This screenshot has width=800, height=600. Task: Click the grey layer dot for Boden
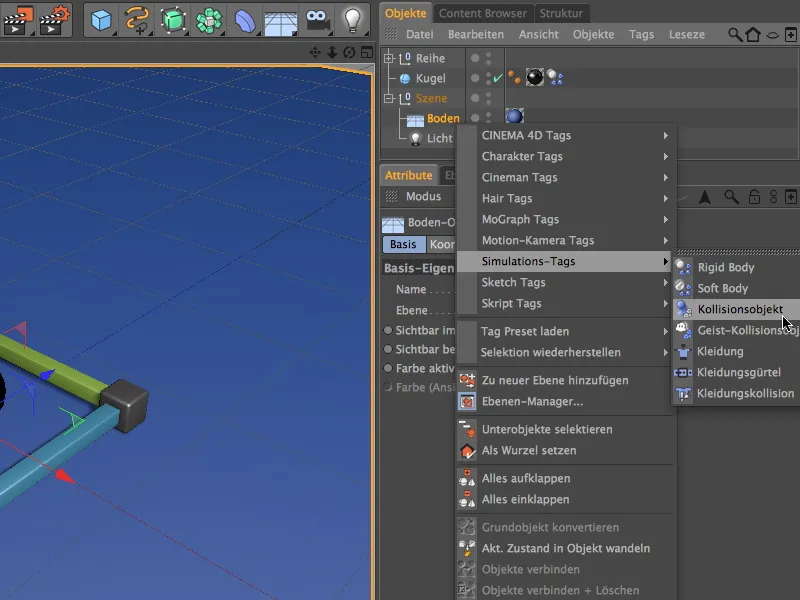tap(475, 118)
